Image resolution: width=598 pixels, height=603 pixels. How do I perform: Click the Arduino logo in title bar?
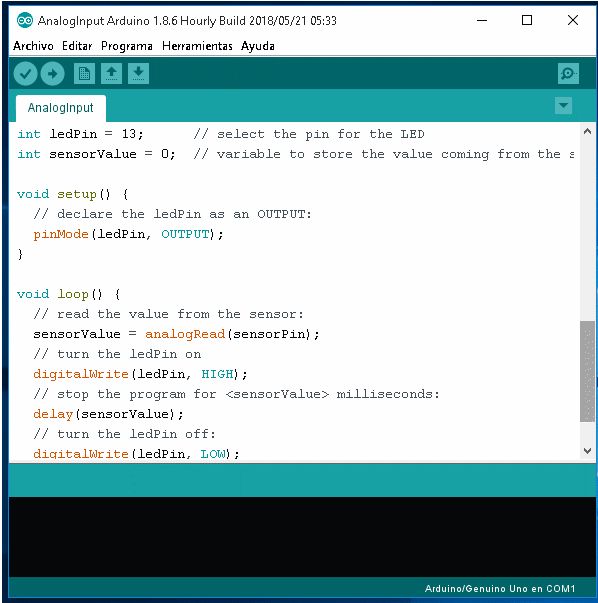tap(25, 20)
